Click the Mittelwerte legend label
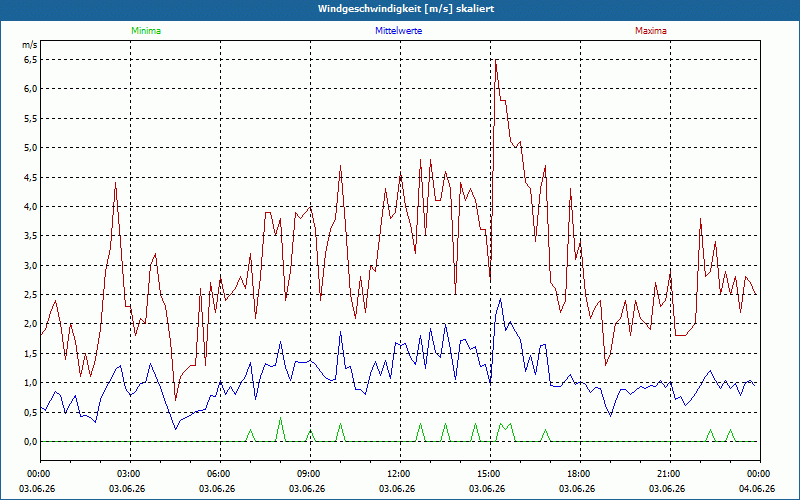The width and height of the screenshot is (800, 500). pyautogui.click(x=398, y=31)
